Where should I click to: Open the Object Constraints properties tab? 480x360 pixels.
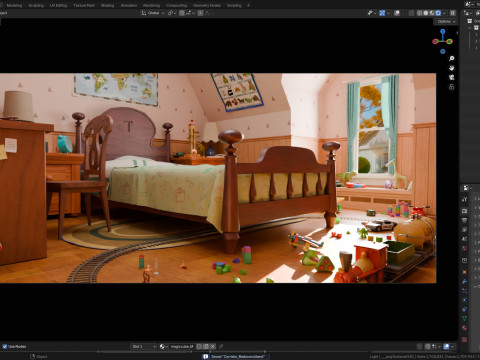465,309
